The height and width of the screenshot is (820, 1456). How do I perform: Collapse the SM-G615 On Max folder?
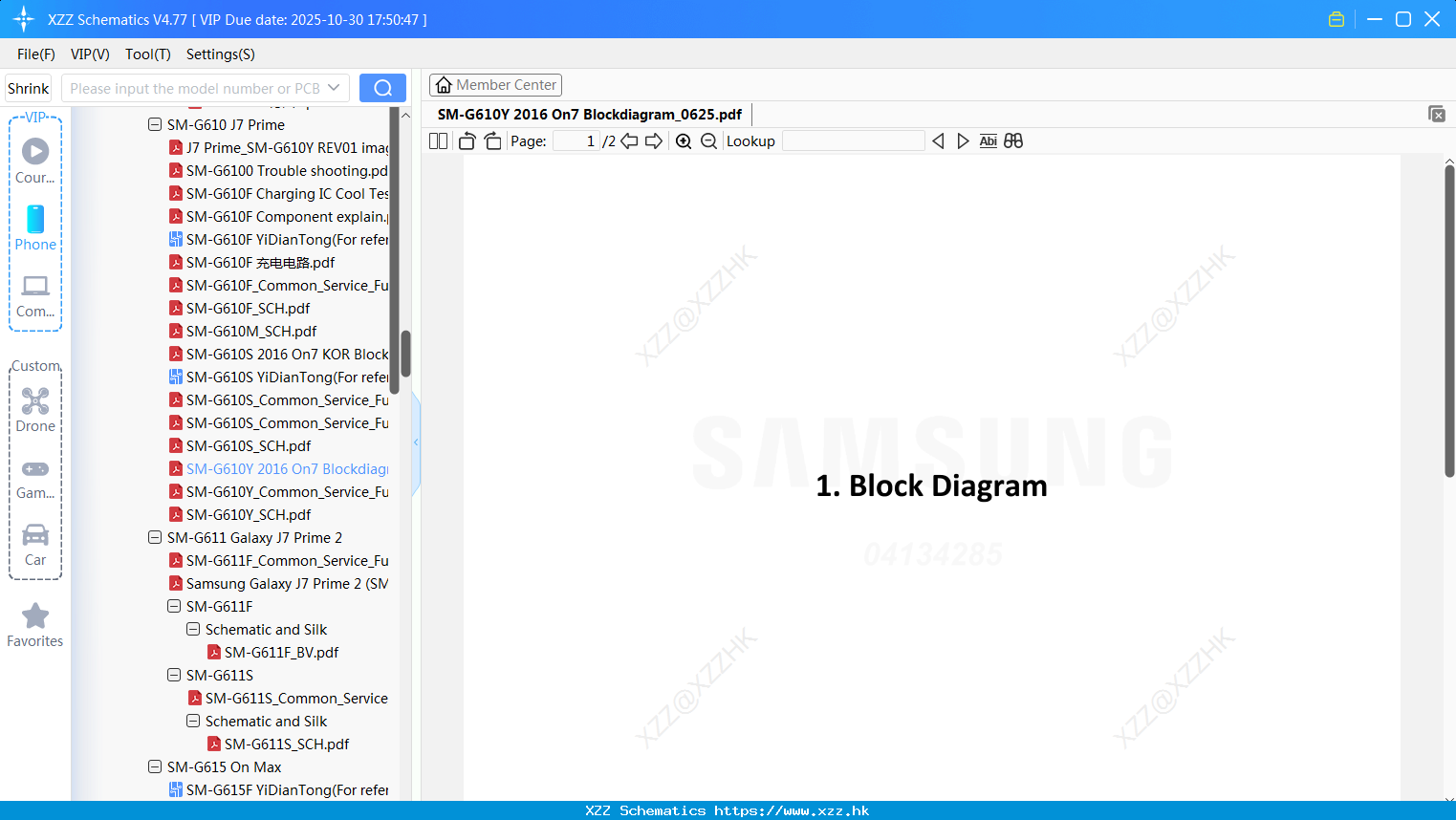tap(155, 766)
